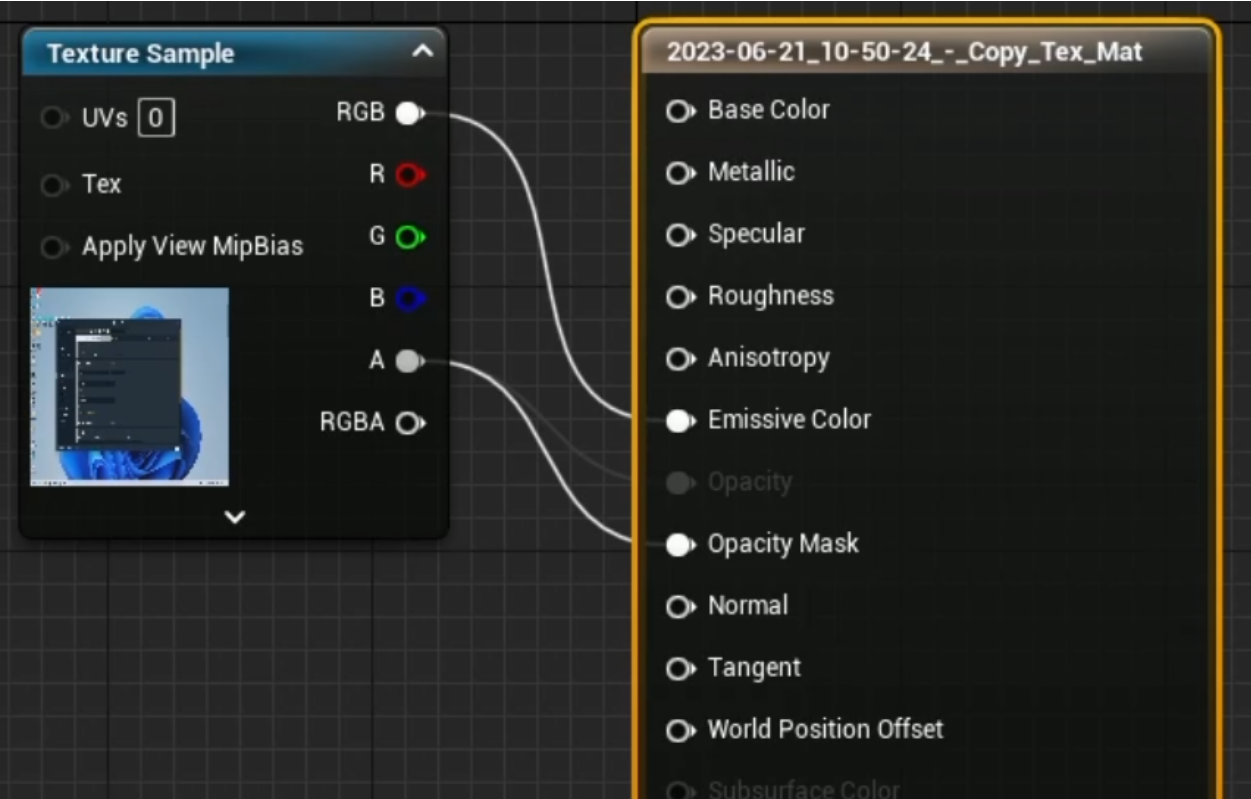Screen dimensions: 1251x799
Task: Select the Copy_Tex_Mat material node title
Action: [904, 52]
